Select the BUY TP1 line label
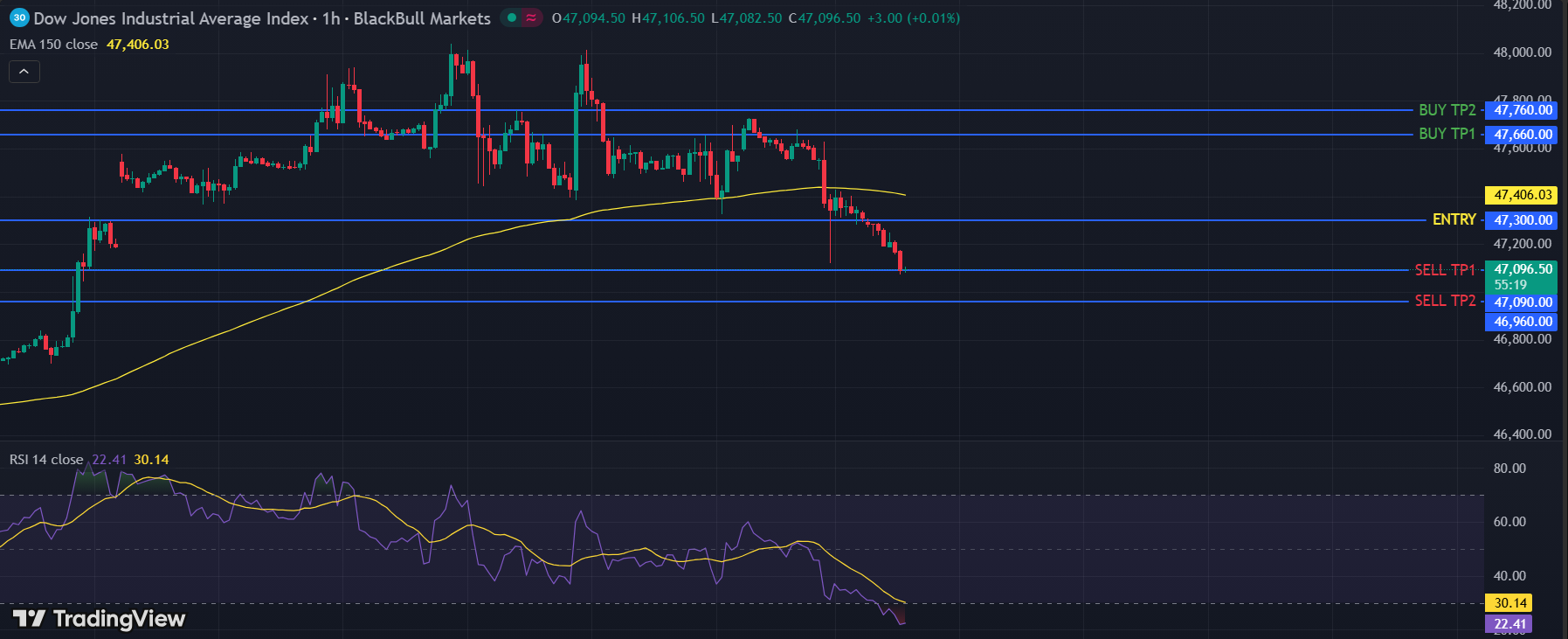This screenshot has height=639, width=1568. (x=1447, y=134)
